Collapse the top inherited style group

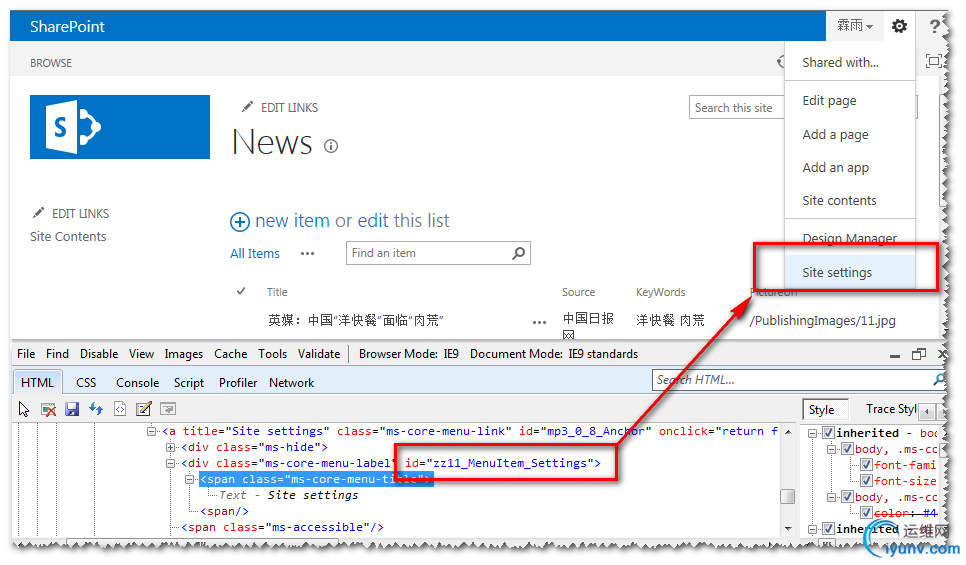(x=813, y=433)
